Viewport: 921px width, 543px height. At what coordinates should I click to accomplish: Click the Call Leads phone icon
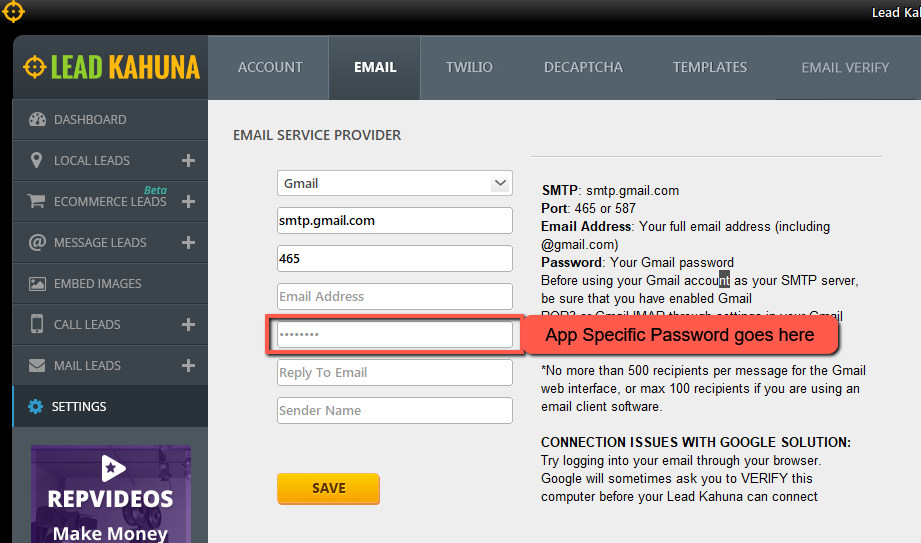pos(38,325)
